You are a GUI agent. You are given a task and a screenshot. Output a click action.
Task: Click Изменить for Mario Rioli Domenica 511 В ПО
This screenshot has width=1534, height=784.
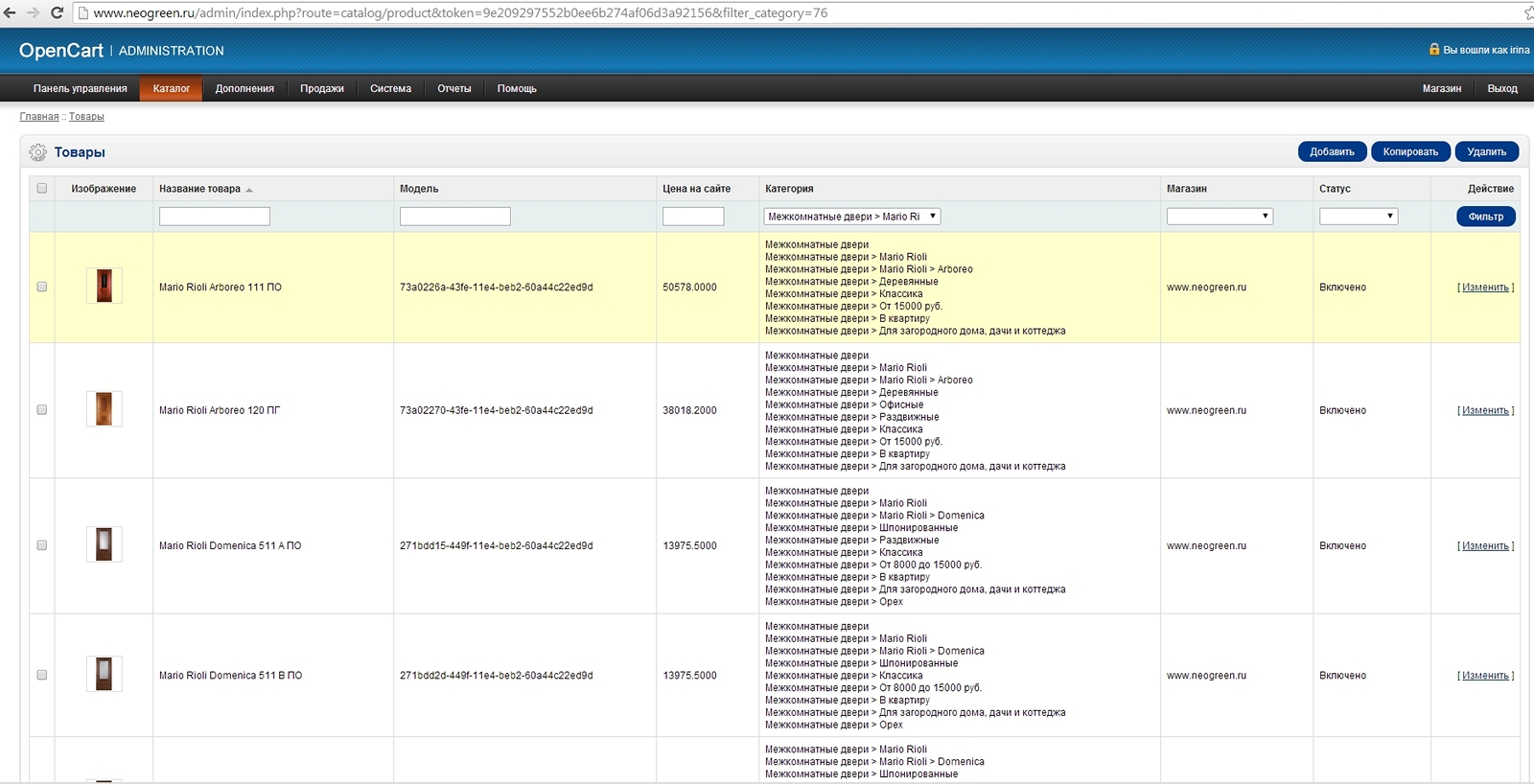[1486, 676]
